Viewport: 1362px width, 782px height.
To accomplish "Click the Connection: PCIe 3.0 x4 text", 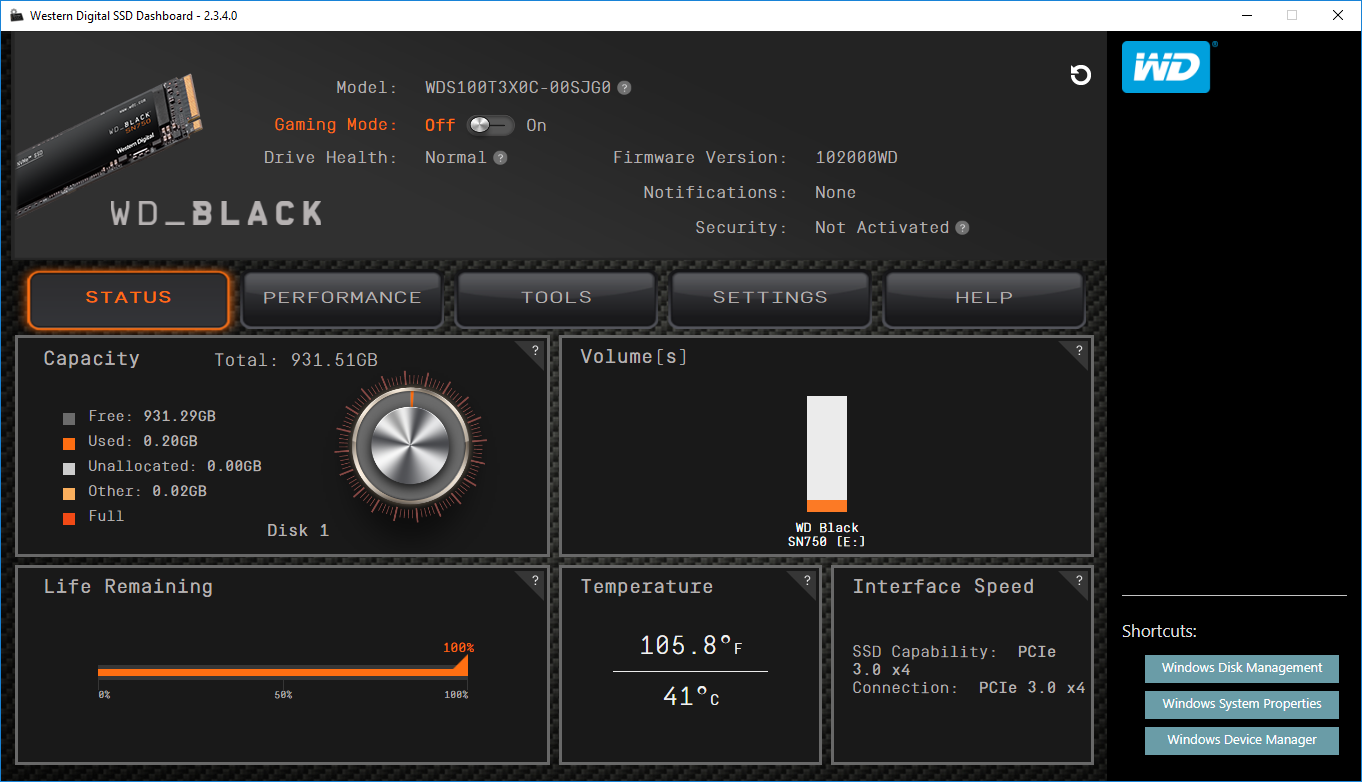I will [x=968, y=688].
